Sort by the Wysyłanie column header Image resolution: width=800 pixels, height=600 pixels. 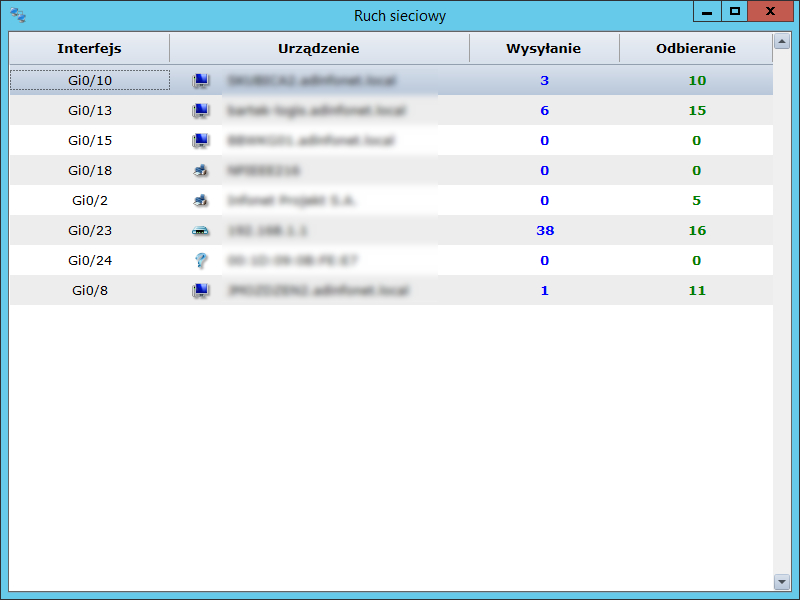[x=543, y=48]
